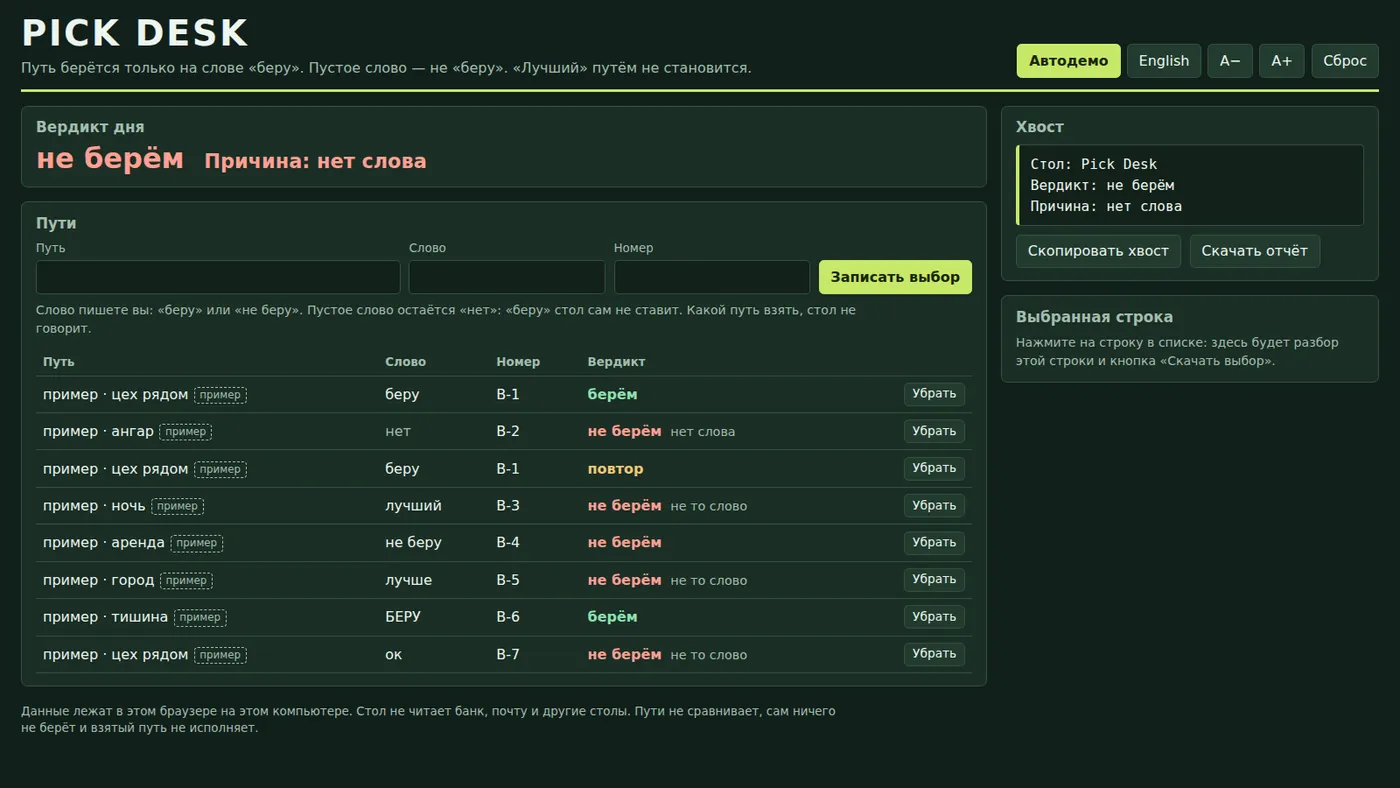Click the Автодемо button
The height and width of the screenshot is (788, 1400).
point(1068,61)
